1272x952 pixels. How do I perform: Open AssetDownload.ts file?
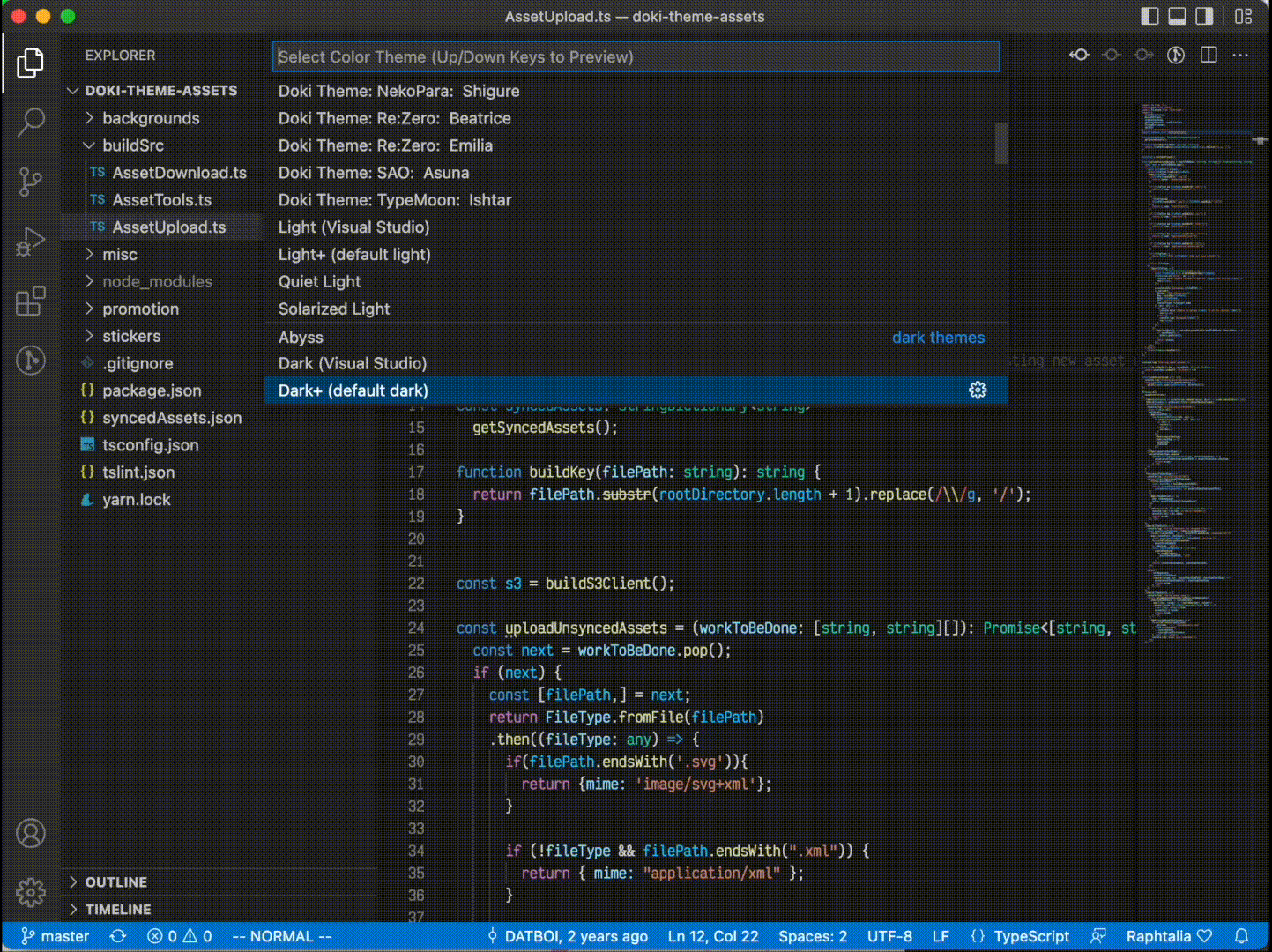pos(179,173)
